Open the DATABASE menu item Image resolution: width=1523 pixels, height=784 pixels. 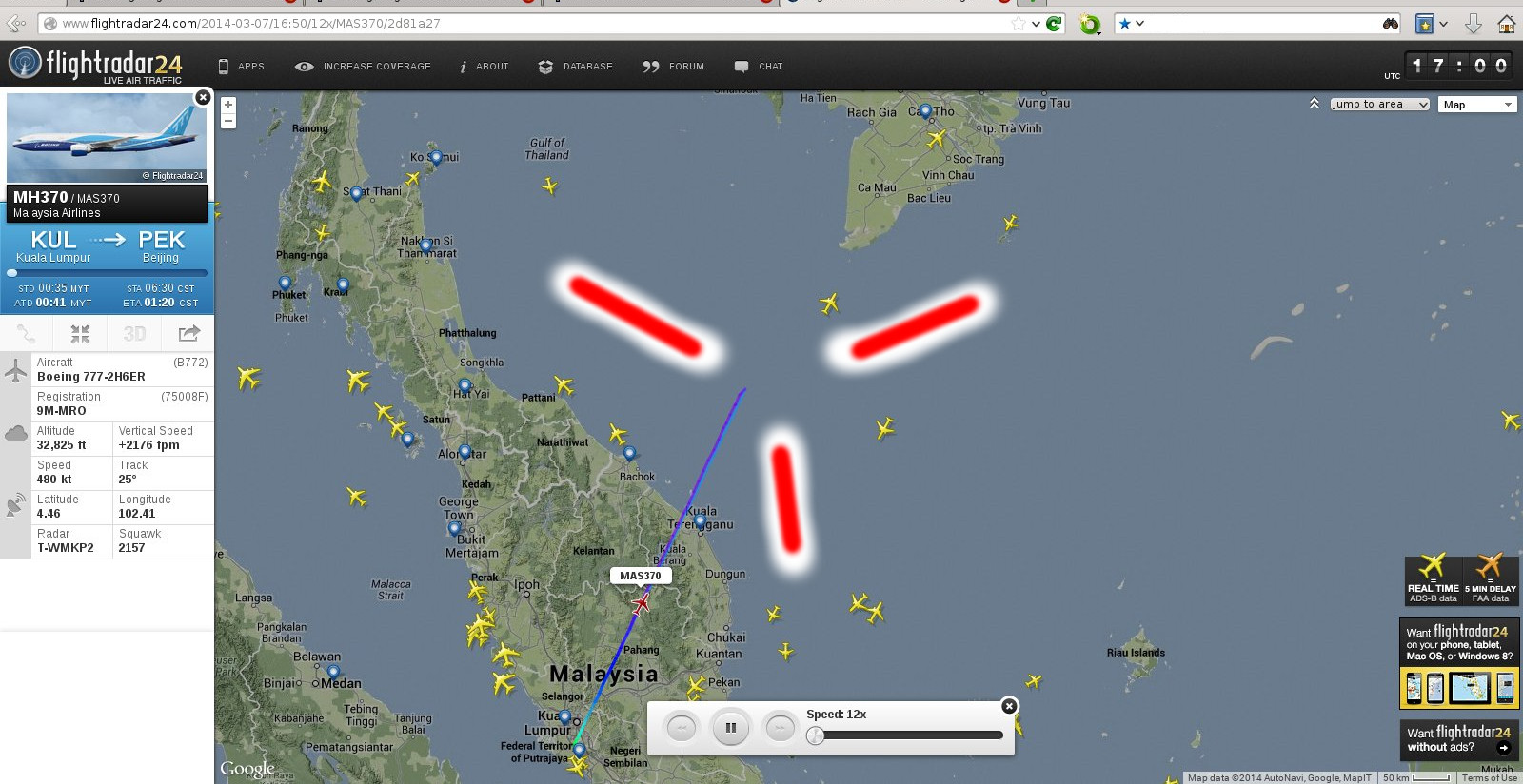click(x=575, y=67)
